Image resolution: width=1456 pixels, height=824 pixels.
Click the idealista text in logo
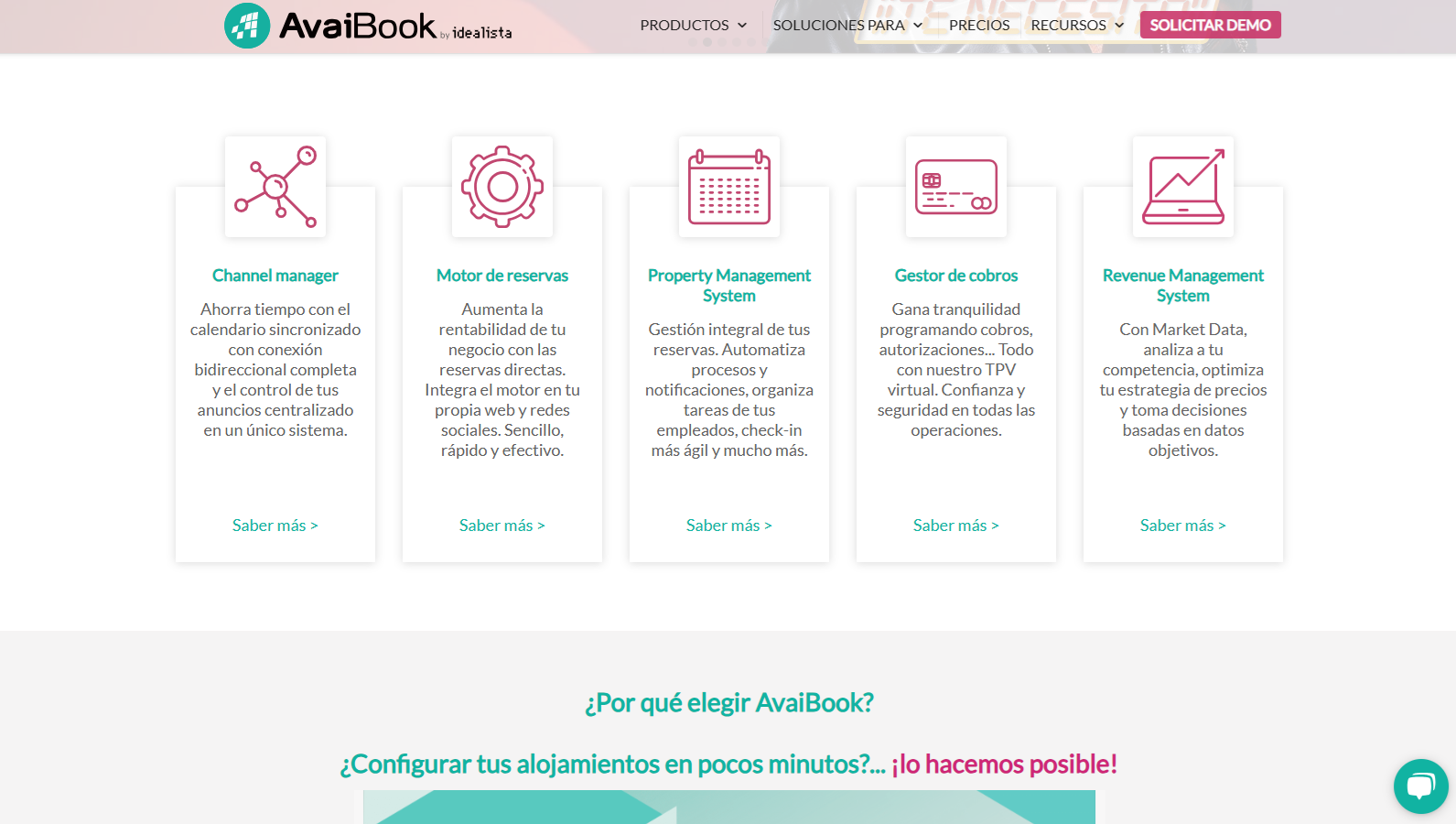coord(482,34)
